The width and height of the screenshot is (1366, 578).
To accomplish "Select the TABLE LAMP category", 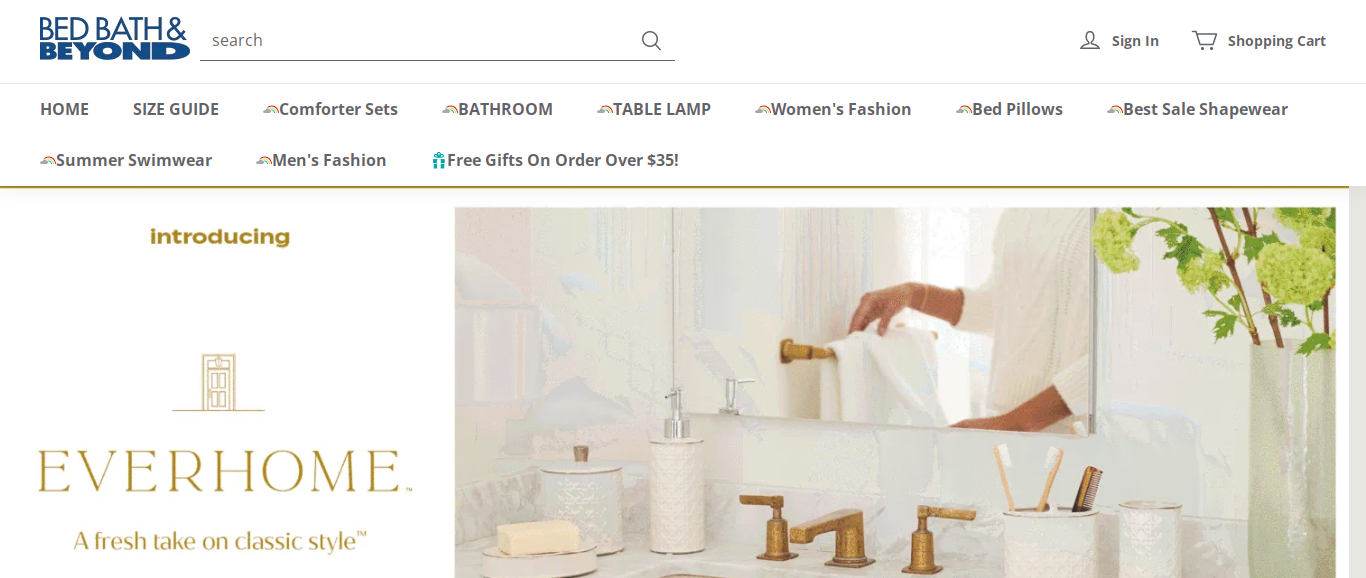I will tap(662, 109).
